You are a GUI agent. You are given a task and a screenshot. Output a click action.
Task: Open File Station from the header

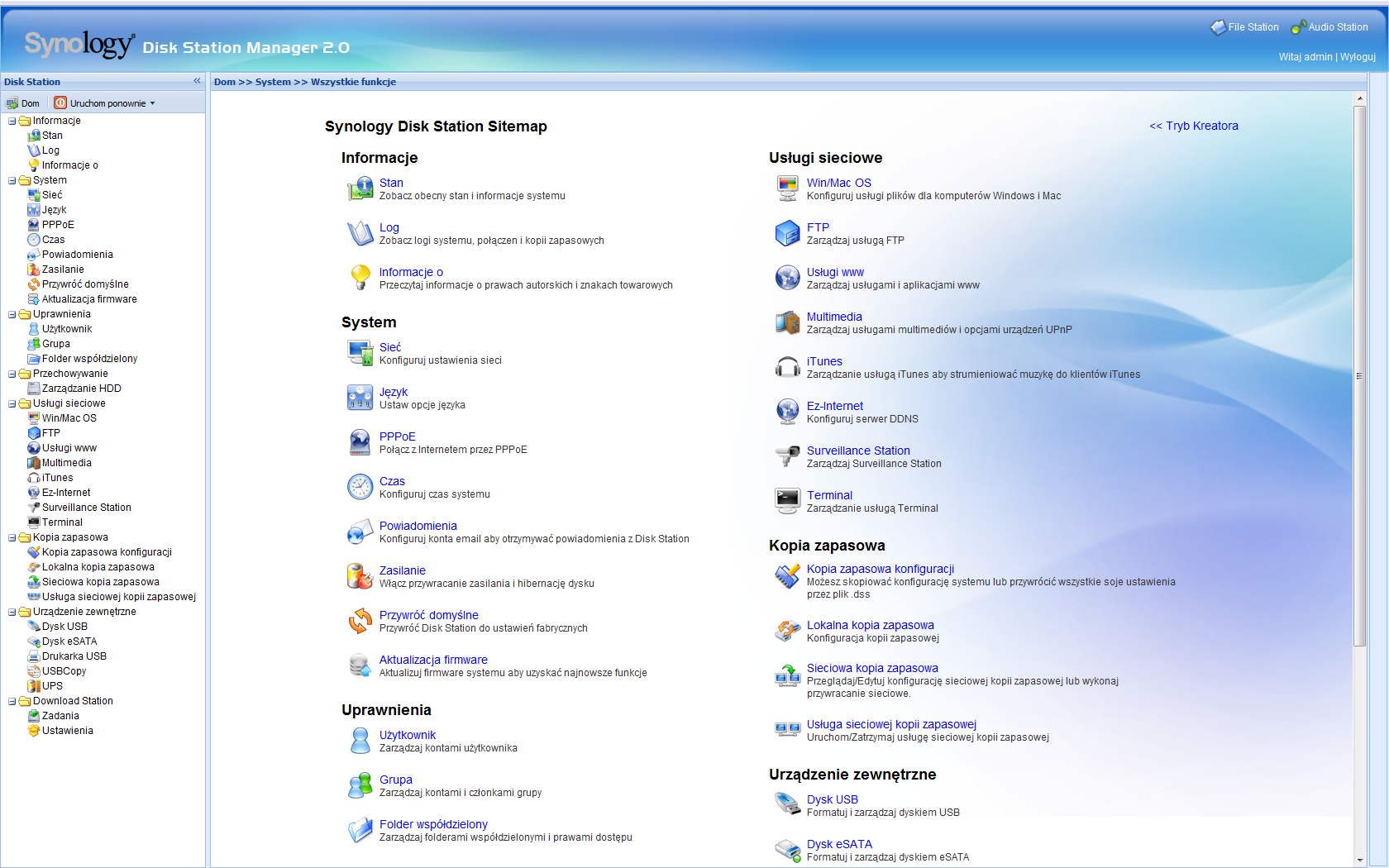point(1245,27)
